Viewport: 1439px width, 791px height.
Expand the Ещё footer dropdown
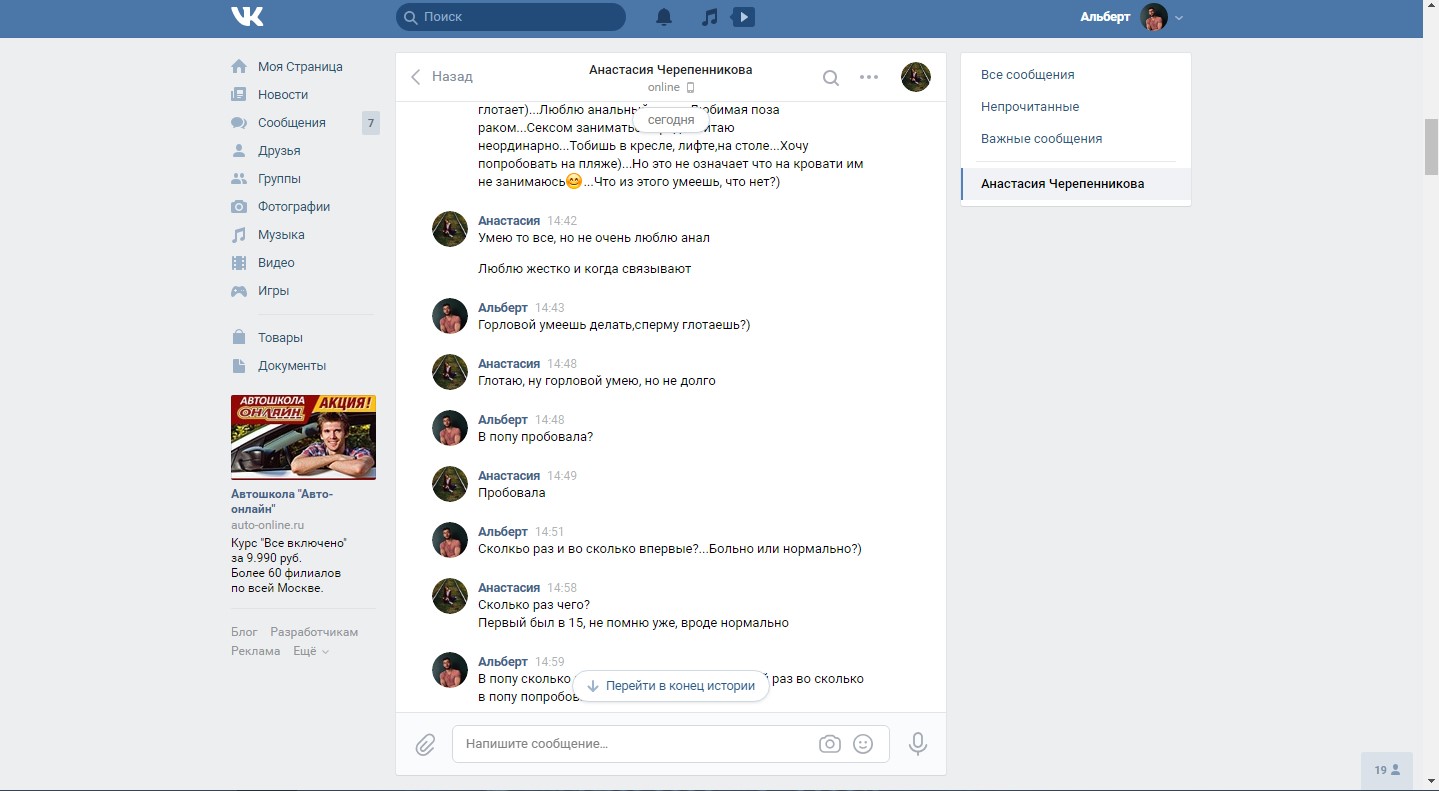point(310,651)
